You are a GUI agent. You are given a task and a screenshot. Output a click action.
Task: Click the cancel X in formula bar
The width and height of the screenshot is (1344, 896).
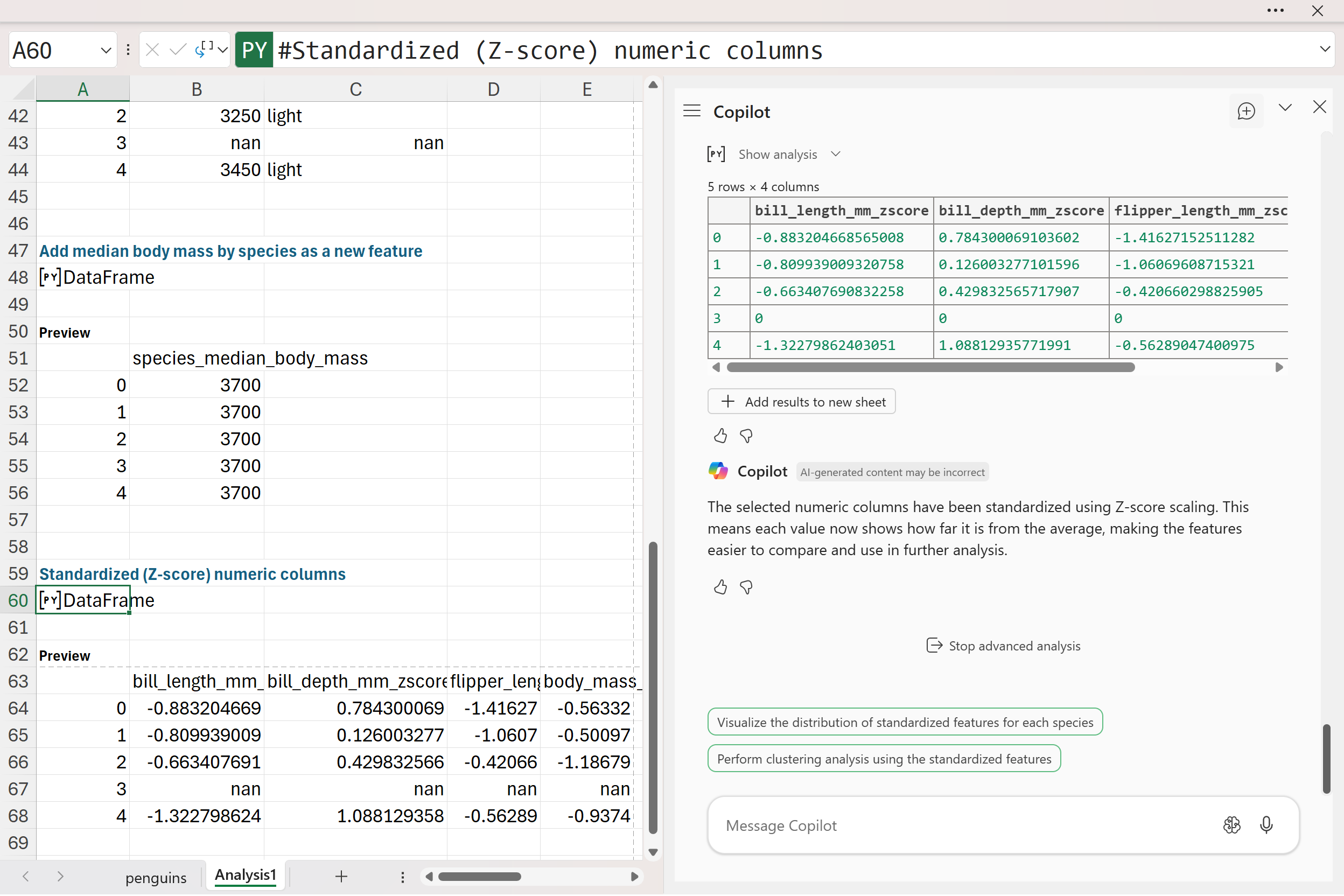152,50
